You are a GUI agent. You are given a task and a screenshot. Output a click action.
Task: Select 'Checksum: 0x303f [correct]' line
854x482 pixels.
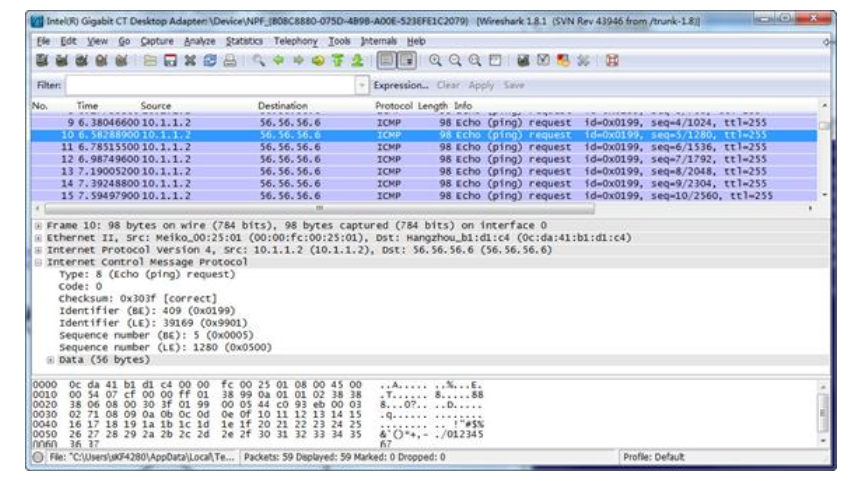coord(138,299)
